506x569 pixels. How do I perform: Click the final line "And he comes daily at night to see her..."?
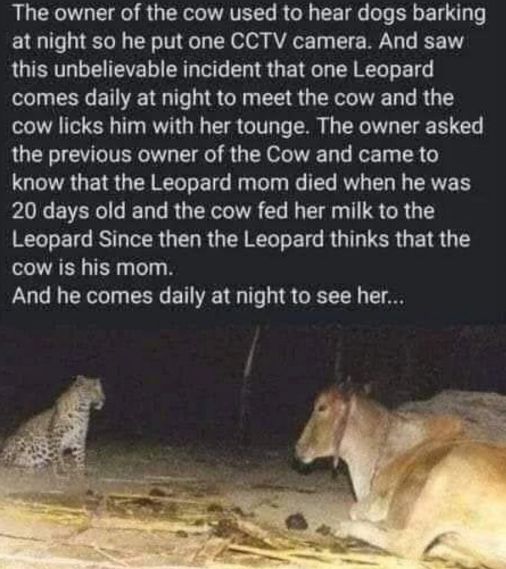(x=208, y=296)
